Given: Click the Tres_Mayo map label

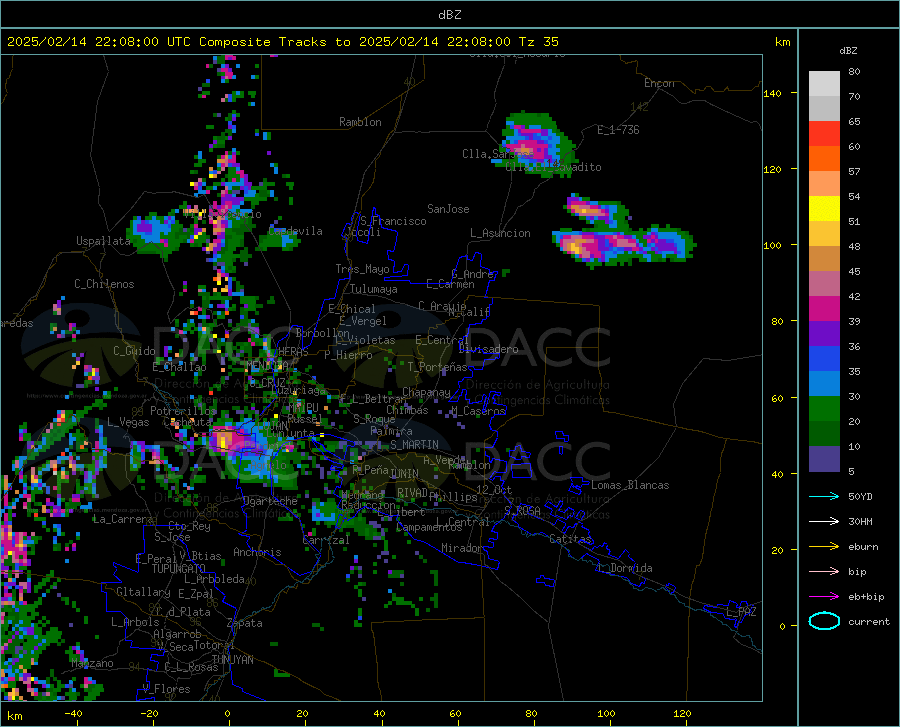Looking at the screenshot, I should coord(363,269).
